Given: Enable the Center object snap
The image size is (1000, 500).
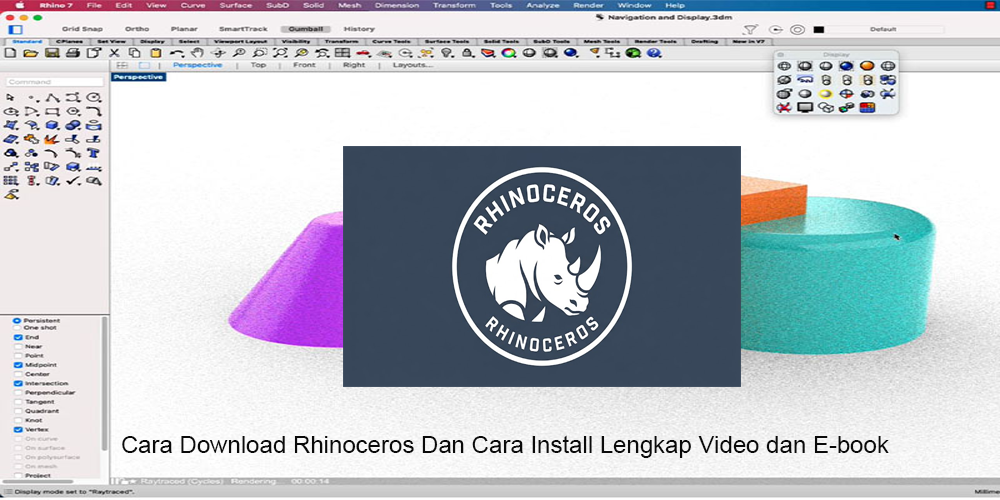Looking at the screenshot, I should click(x=18, y=374).
